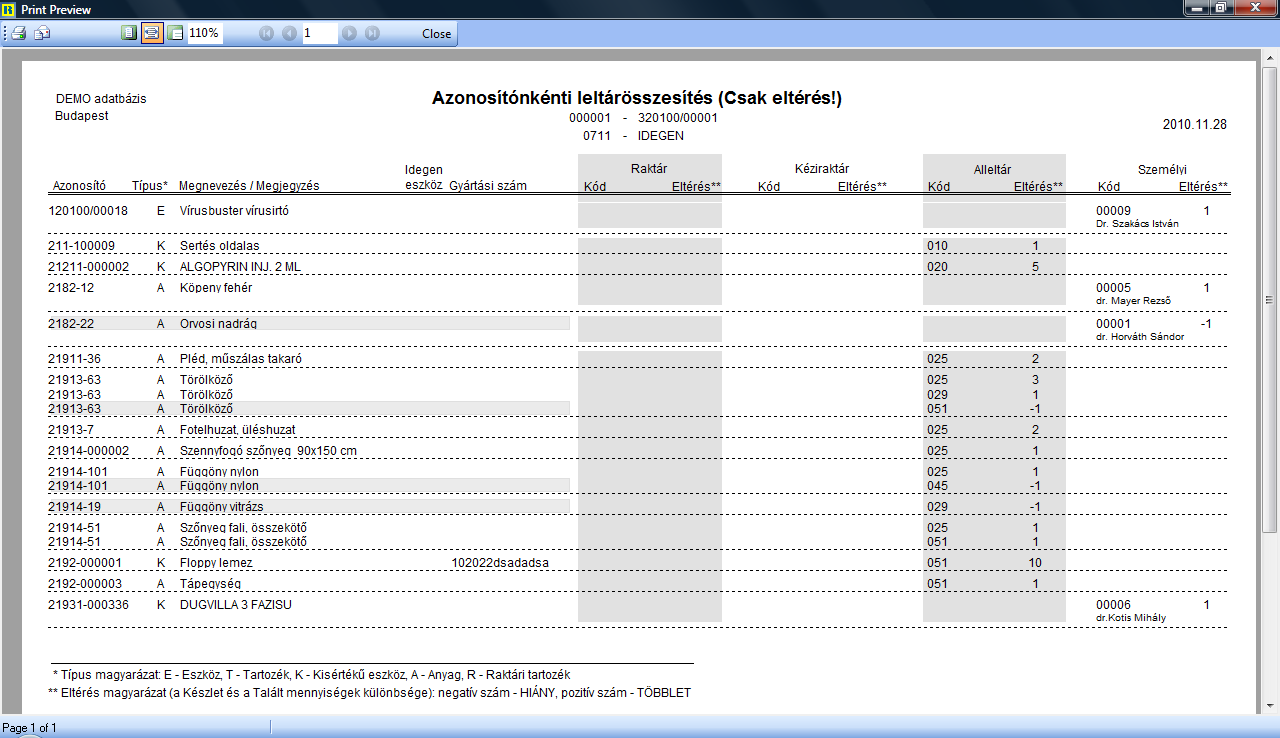This screenshot has height=738, width=1280.
Task: Click the 'Gyártási szám' column header
Action: (x=488, y=186)
